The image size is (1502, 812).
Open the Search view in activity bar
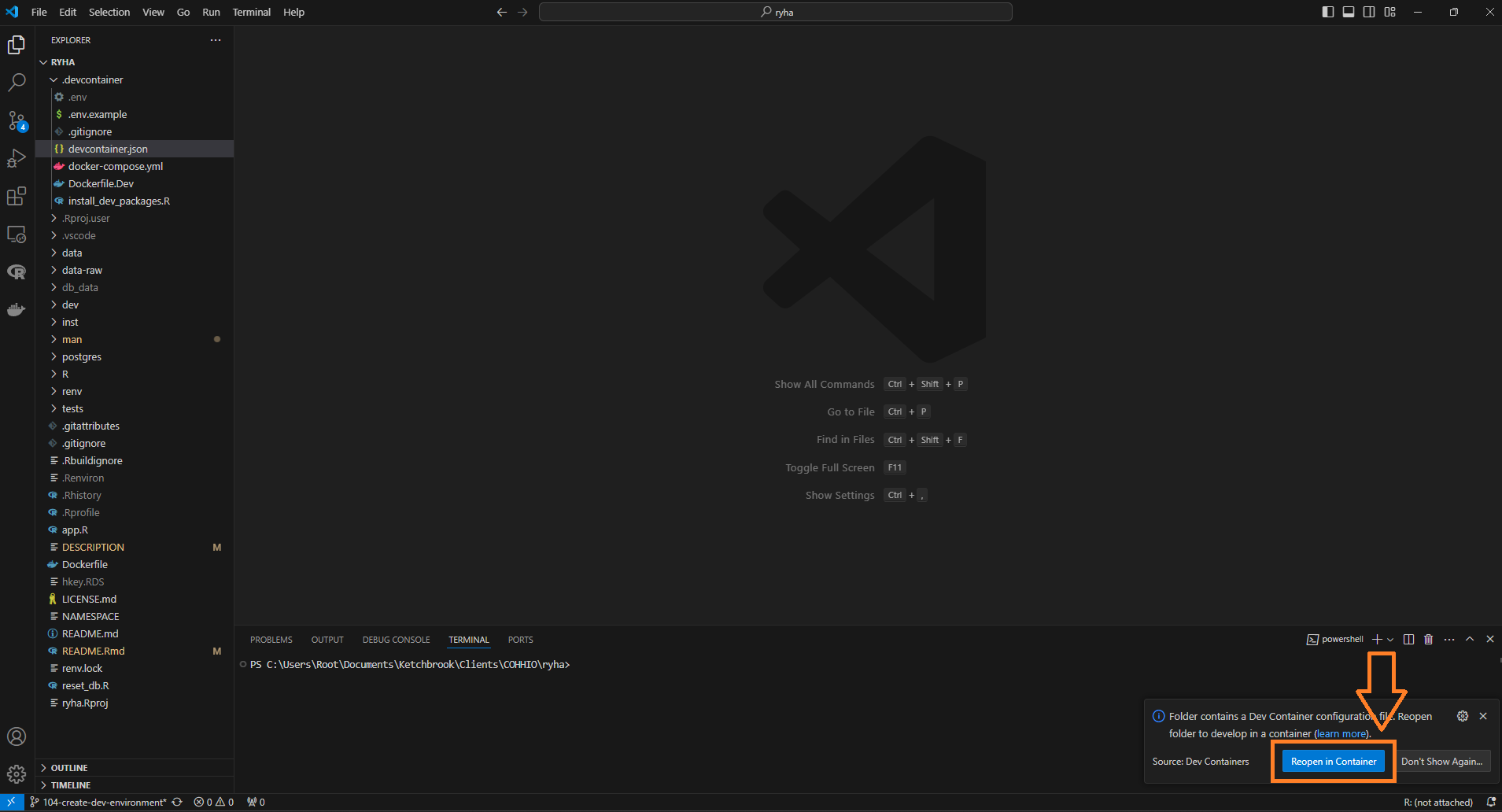[x=17, y=83]
